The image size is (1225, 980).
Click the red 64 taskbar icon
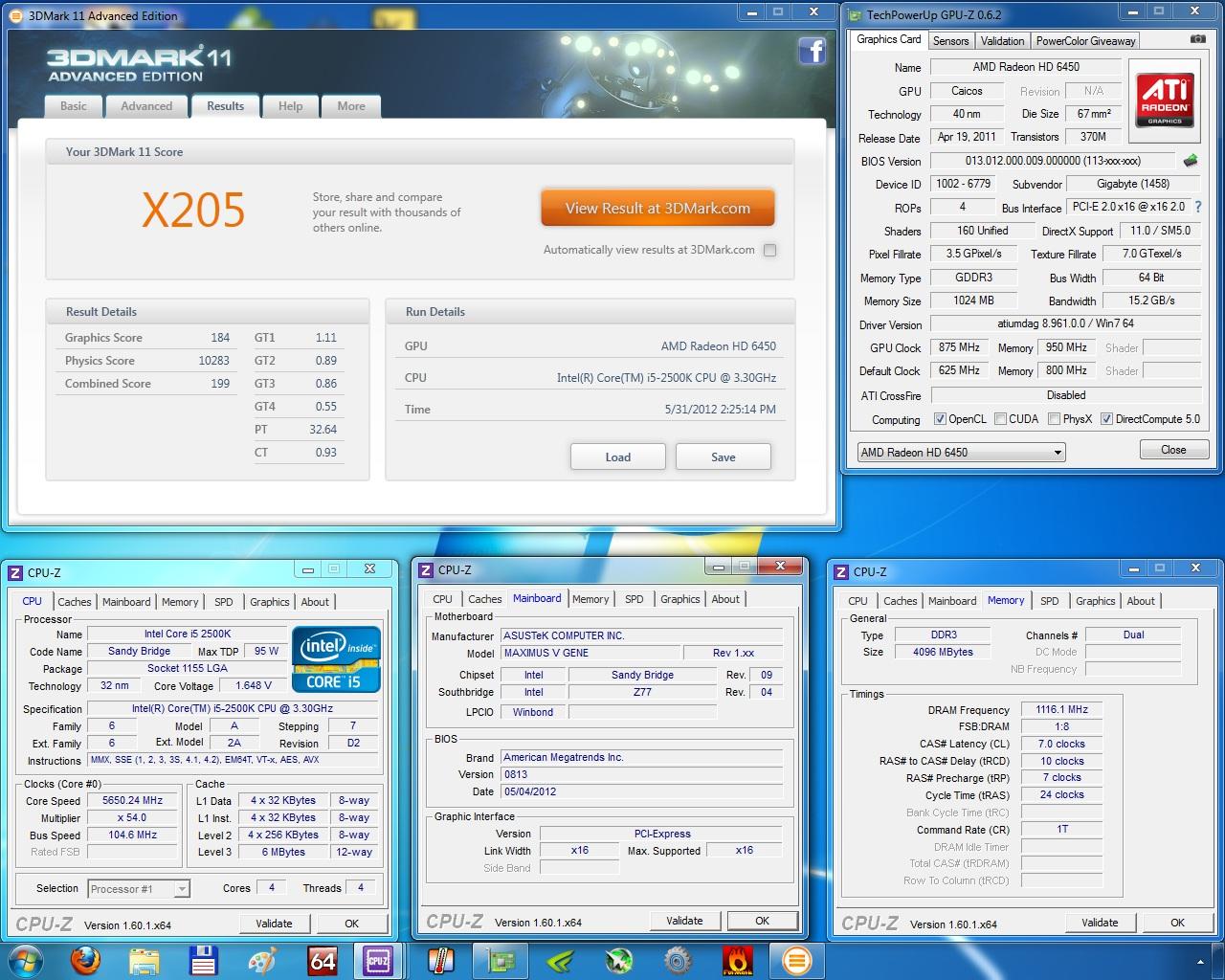323,960
